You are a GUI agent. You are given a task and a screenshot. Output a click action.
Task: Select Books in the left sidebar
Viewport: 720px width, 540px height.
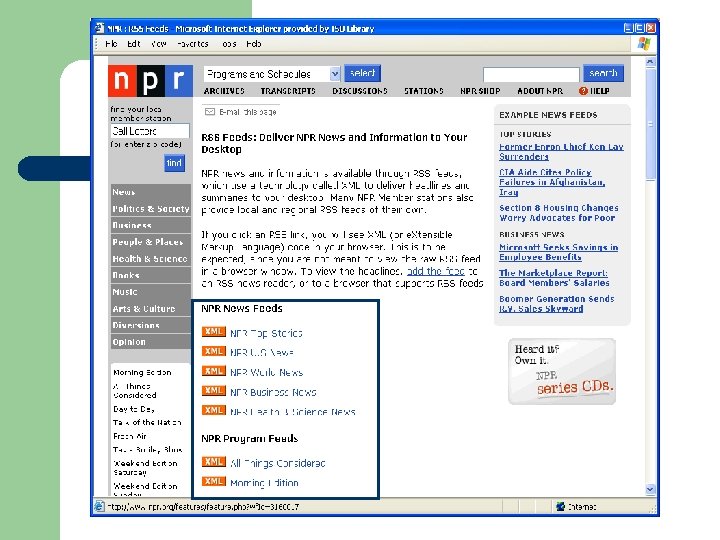click(151, 276)
